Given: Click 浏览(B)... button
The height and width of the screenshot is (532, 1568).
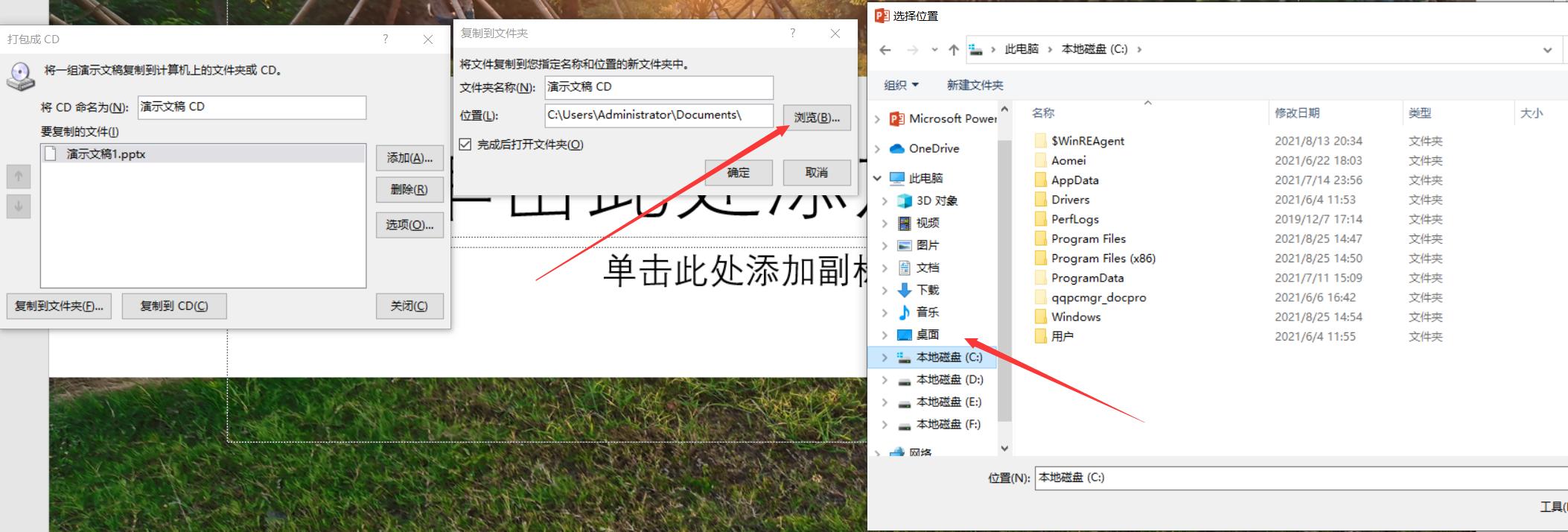Looking at the screenshot, I should point(817,118).
